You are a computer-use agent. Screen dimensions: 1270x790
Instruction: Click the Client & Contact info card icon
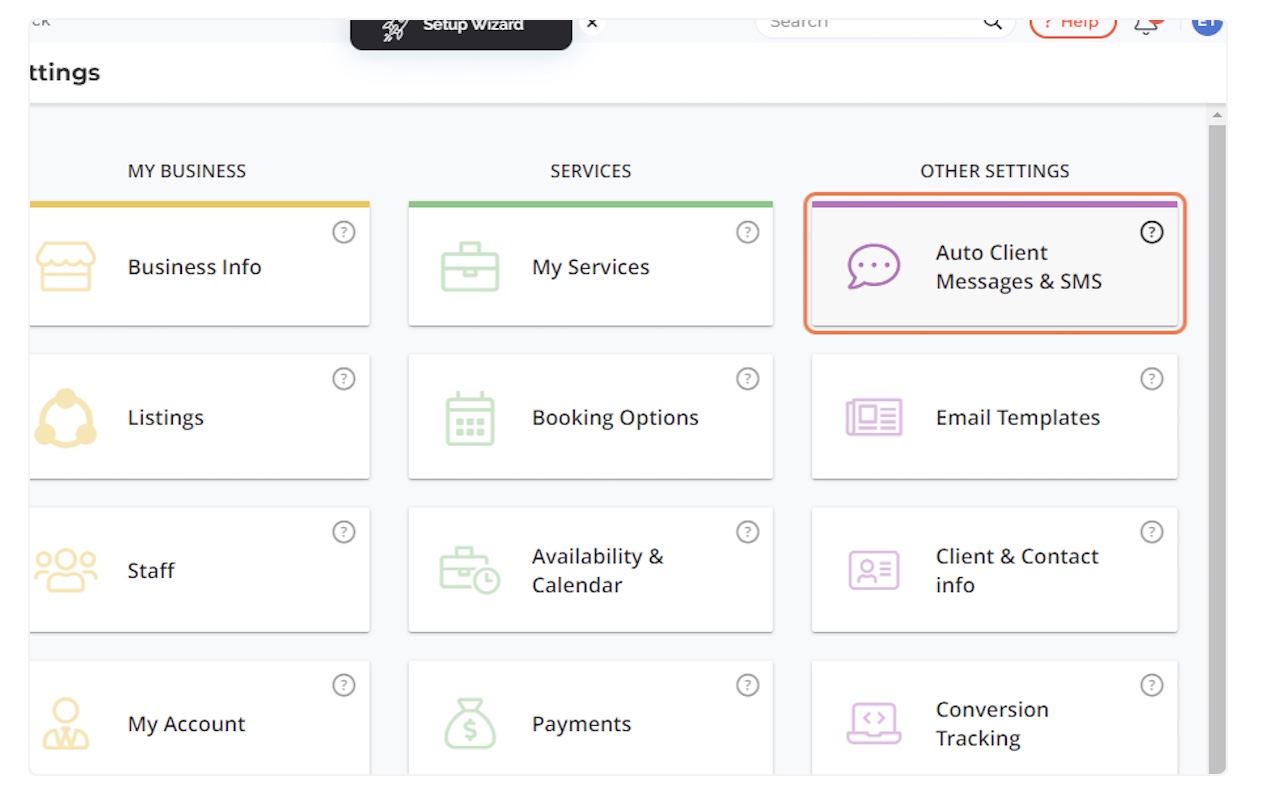[873, 570]
